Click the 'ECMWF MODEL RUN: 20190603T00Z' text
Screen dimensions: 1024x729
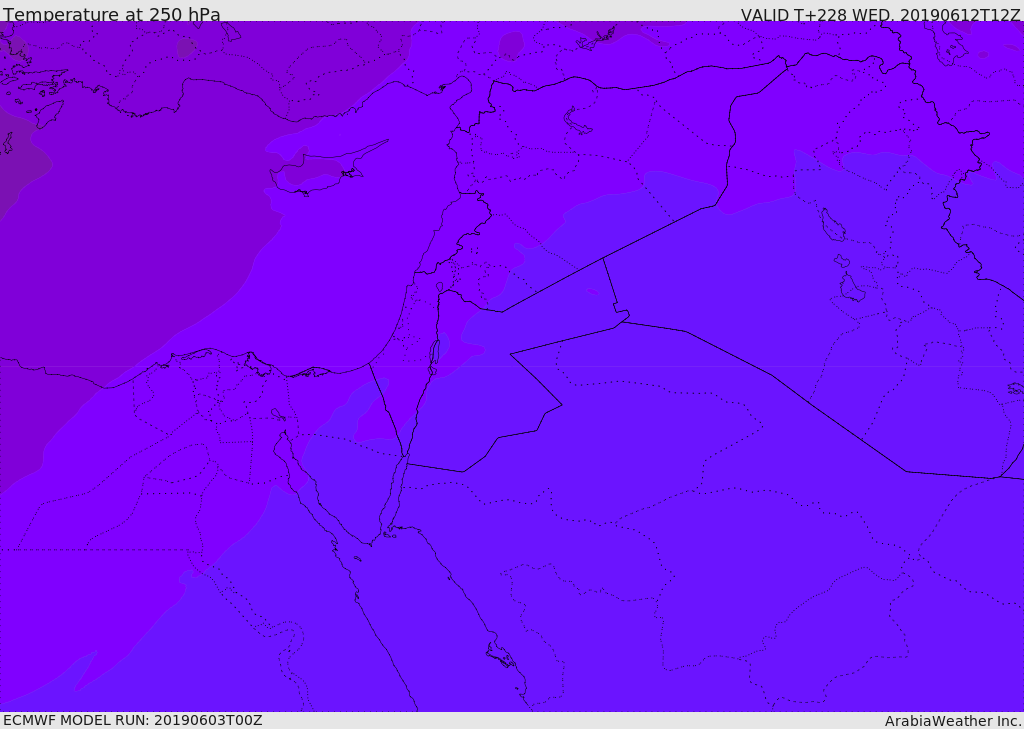133,720
